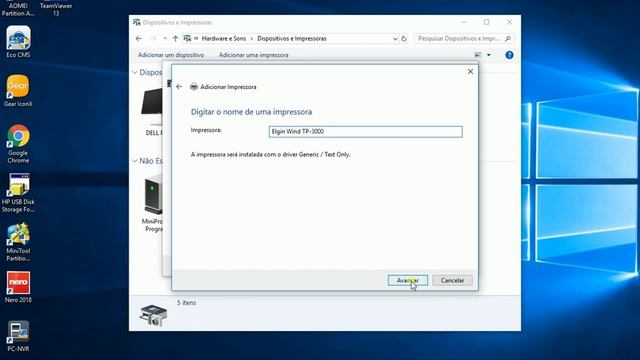Open the Gear IconX desktop shortcut
Image resolution: width=640 pixels, height=360 pixels.
click(x=18, y=91)
